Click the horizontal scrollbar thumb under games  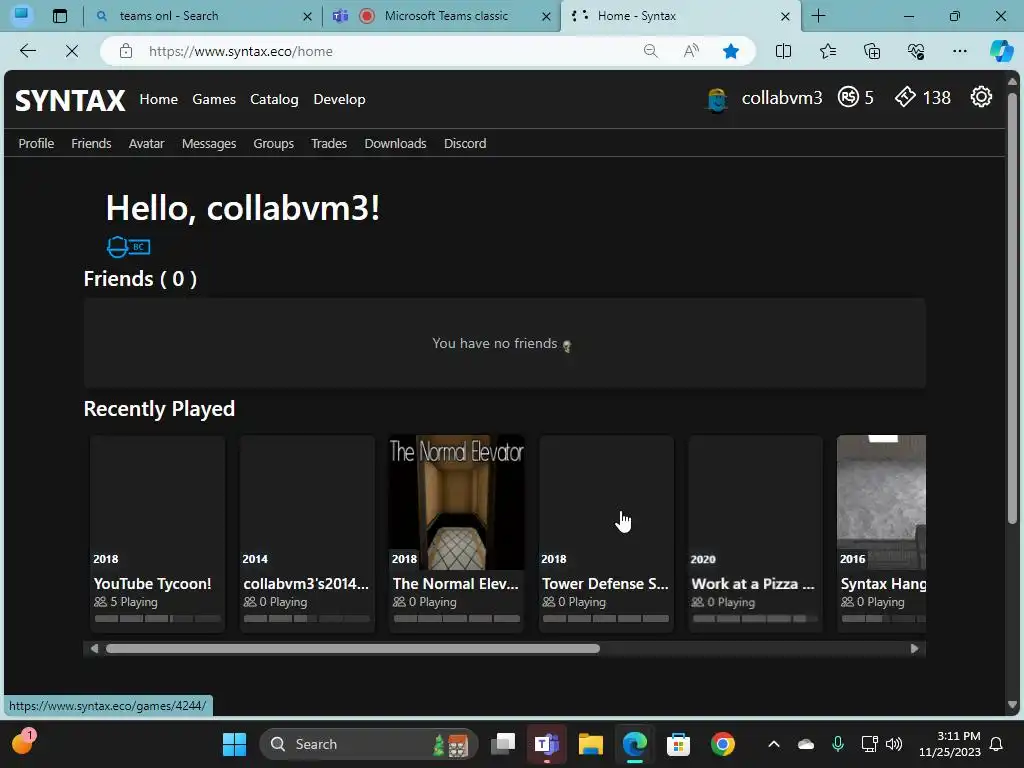[353, 648]
